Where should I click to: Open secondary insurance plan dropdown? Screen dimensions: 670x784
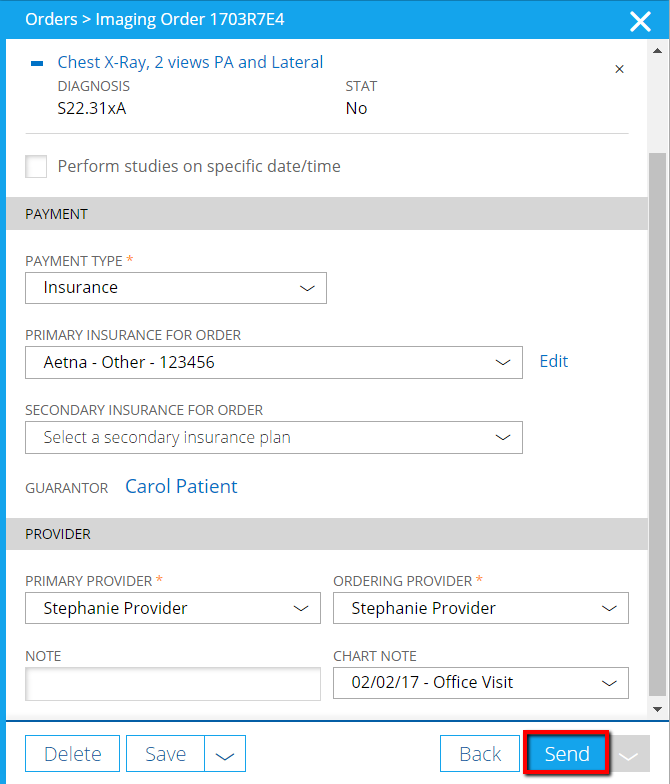[273, 437]
